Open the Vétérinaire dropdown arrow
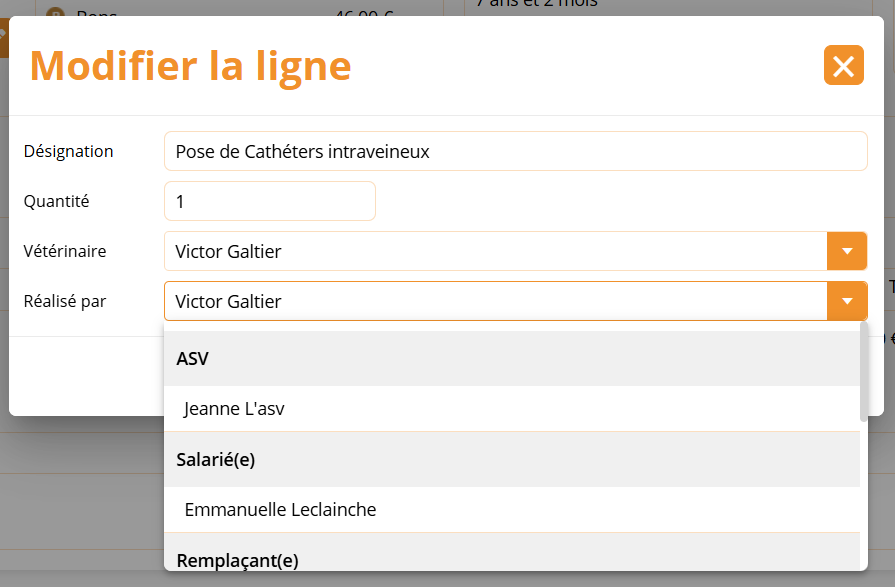 tap(847, 251)
